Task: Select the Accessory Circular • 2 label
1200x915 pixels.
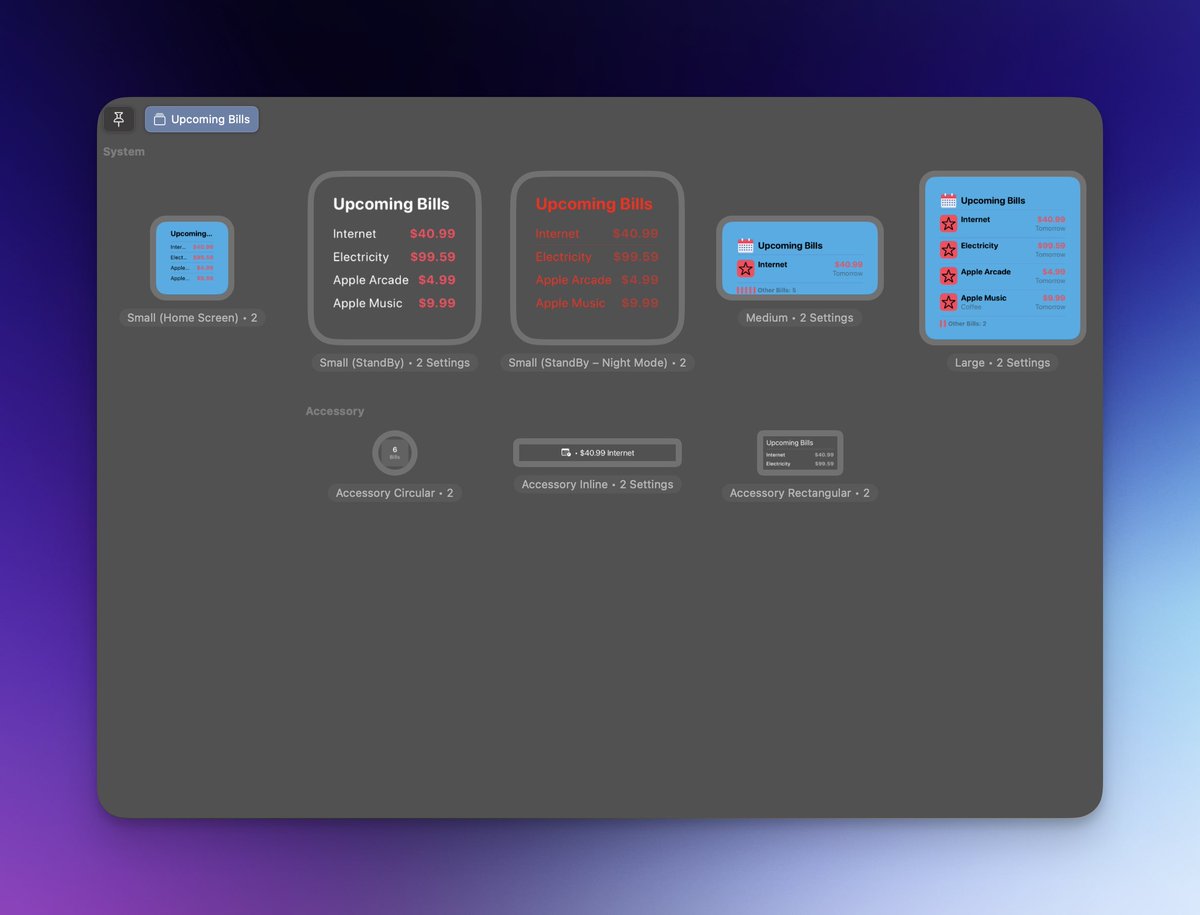Action: (x=395, y=493)
